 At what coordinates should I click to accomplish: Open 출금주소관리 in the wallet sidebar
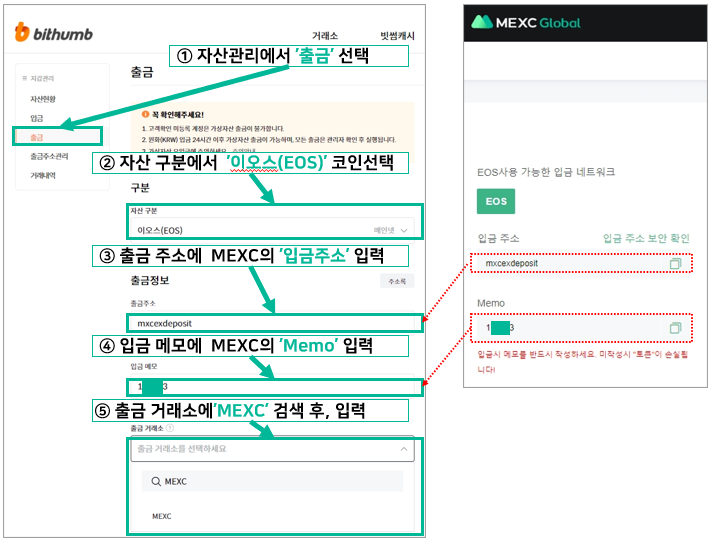point(49,156)
